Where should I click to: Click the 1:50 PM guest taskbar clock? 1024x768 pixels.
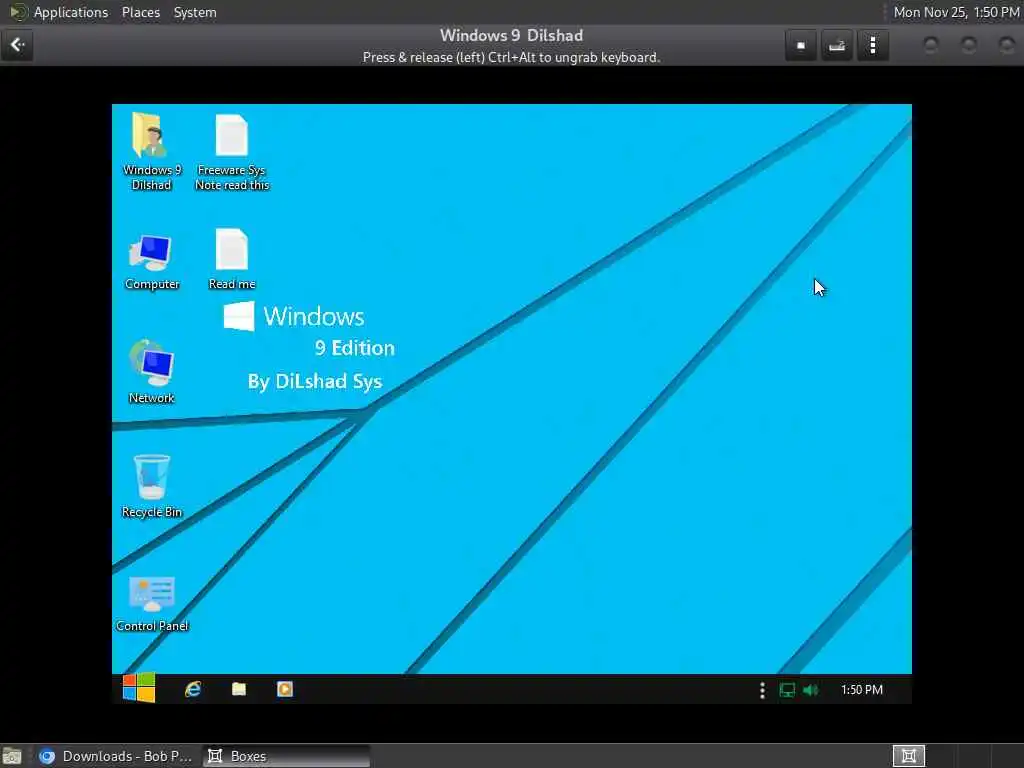coord(861,690)
